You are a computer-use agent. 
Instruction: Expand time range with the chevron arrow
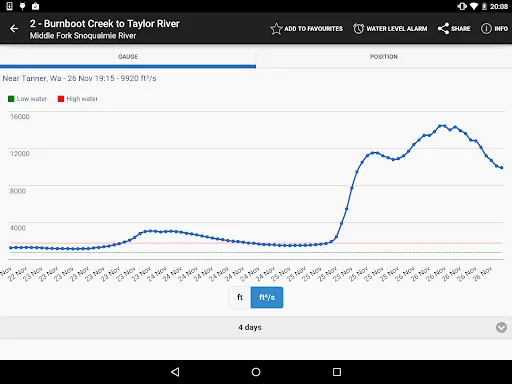[501, 327]
